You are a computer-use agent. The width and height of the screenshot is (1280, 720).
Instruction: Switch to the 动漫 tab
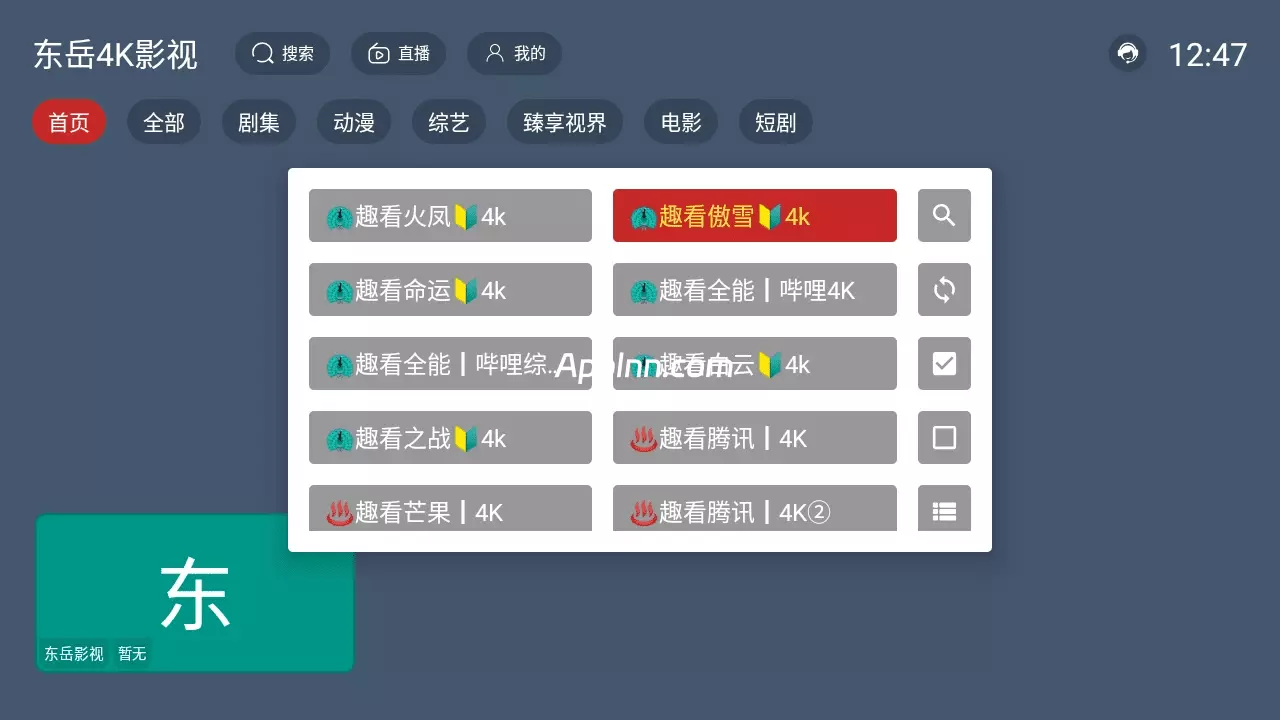point(354,123)
